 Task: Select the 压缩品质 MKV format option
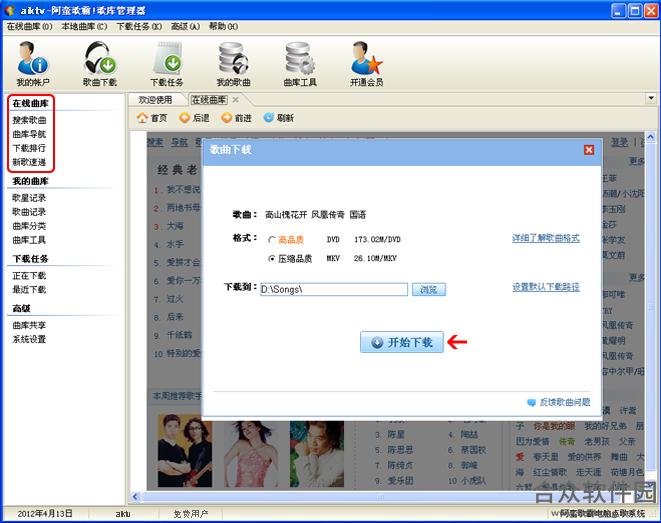(x=272, y=258)
